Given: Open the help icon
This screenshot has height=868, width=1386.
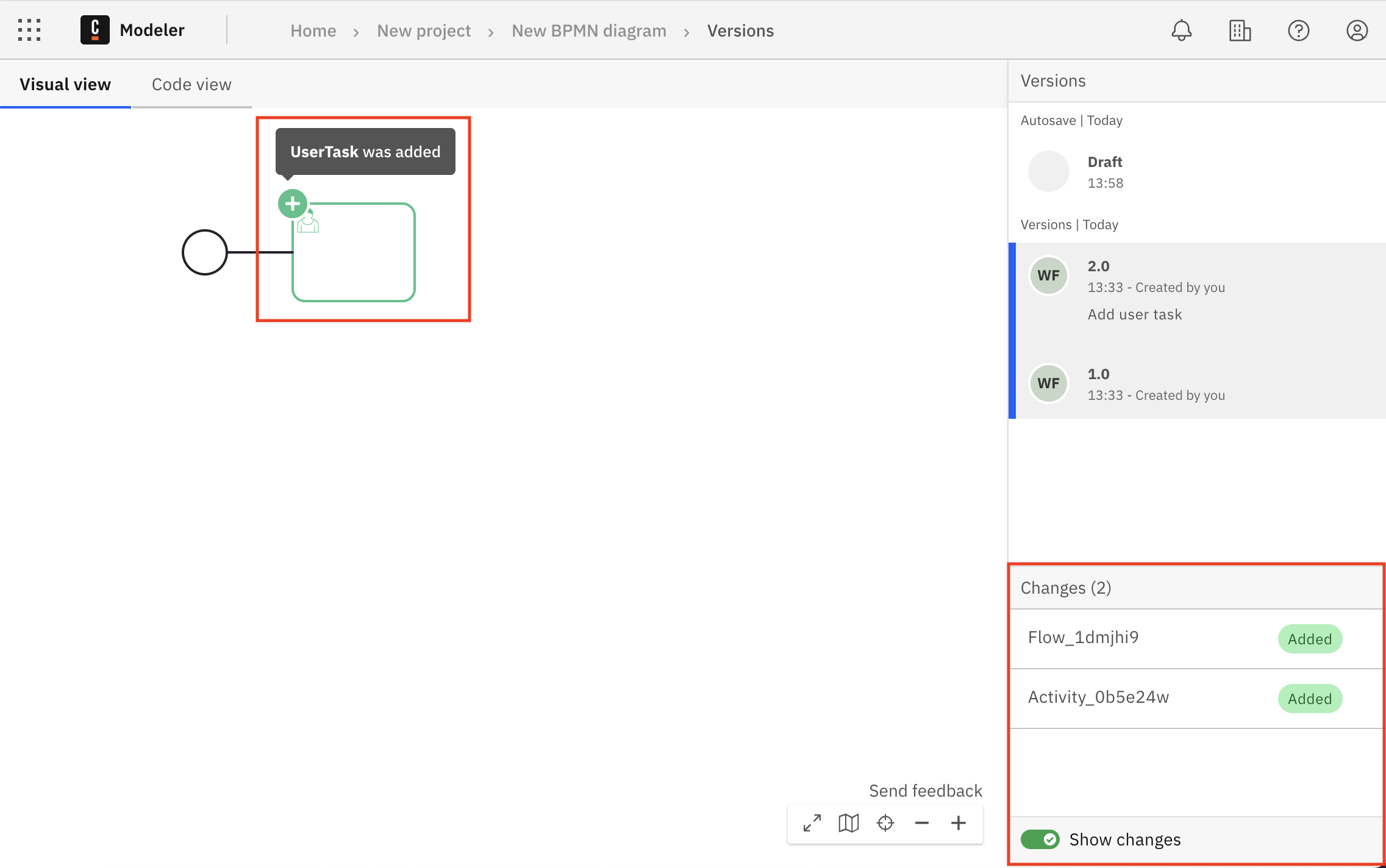Looking at the screenshot, I should coord(1298,30).
